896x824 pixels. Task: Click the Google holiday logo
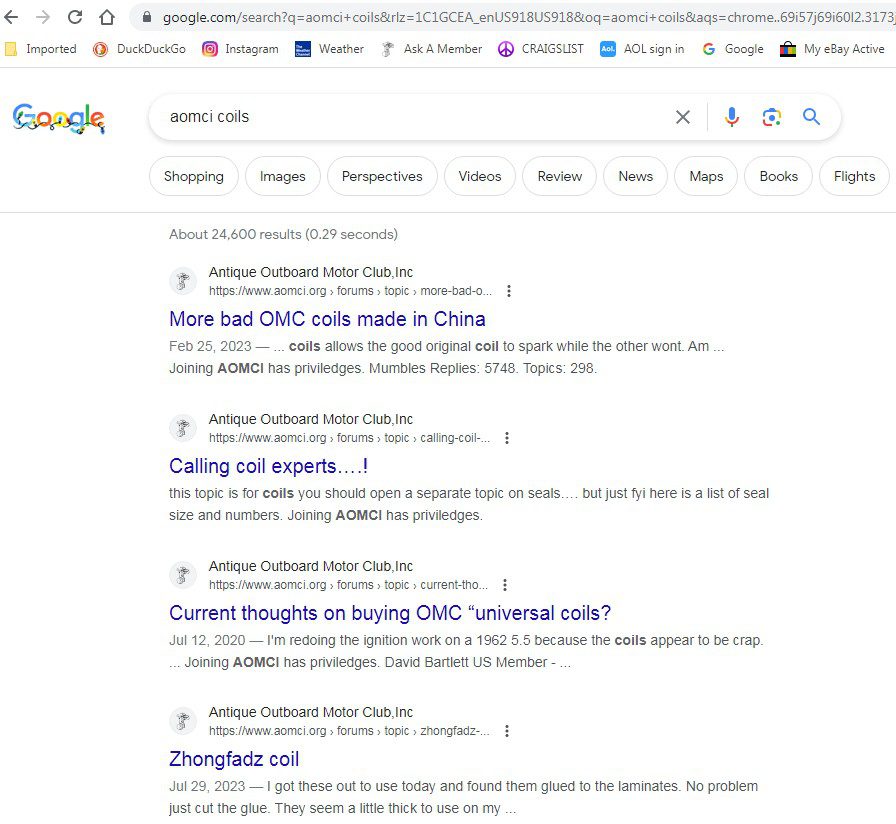(59, 118)
